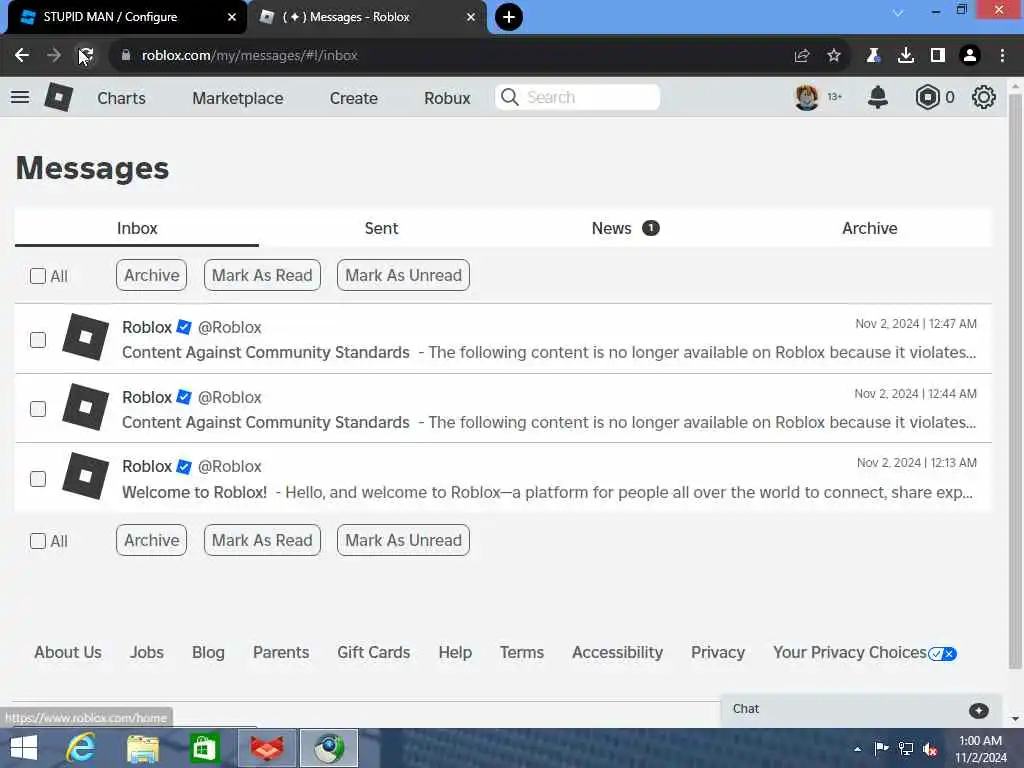Click the browser address bar URL
This screenshot has width=1024, height=768.
tap(249, 56)
